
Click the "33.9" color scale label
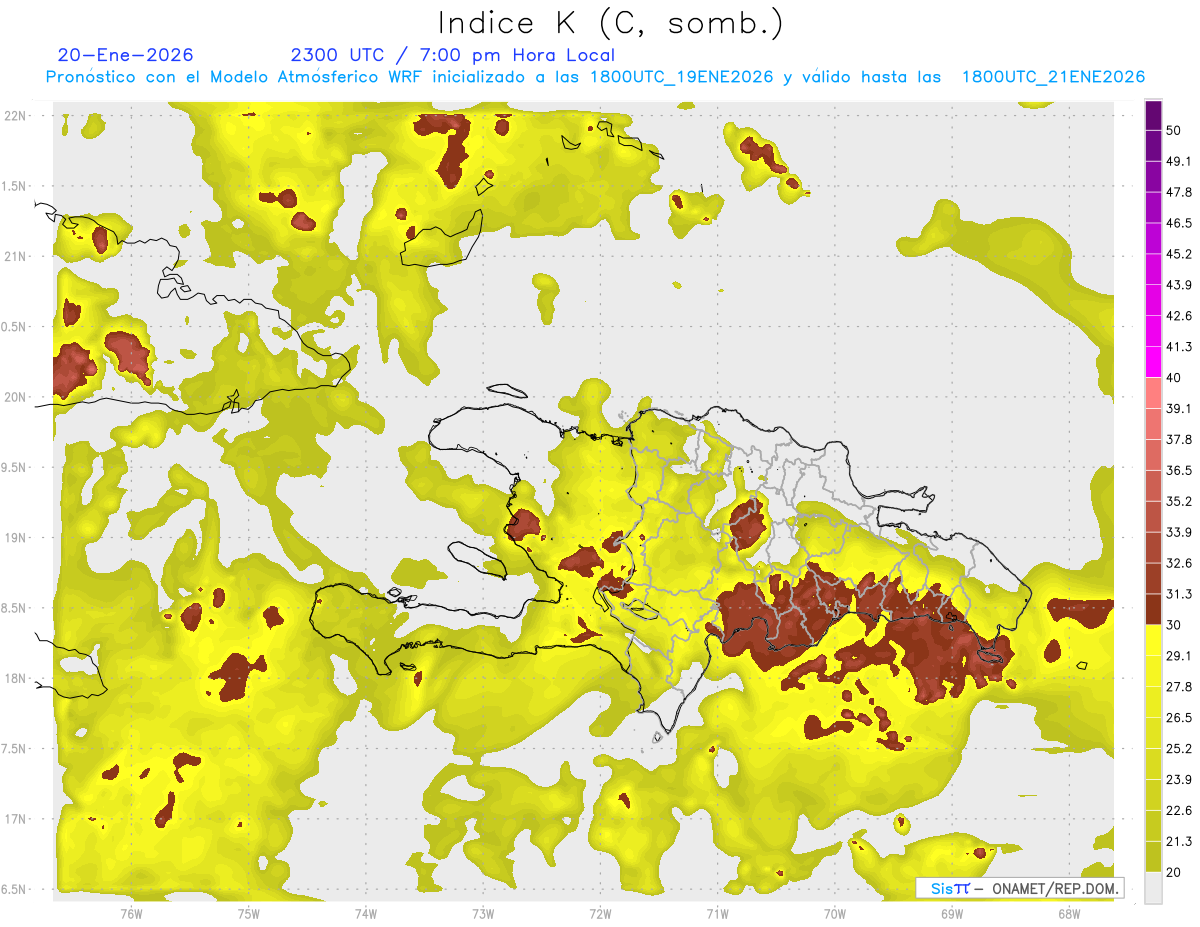pyautogui.click(x=1178, y=532)
